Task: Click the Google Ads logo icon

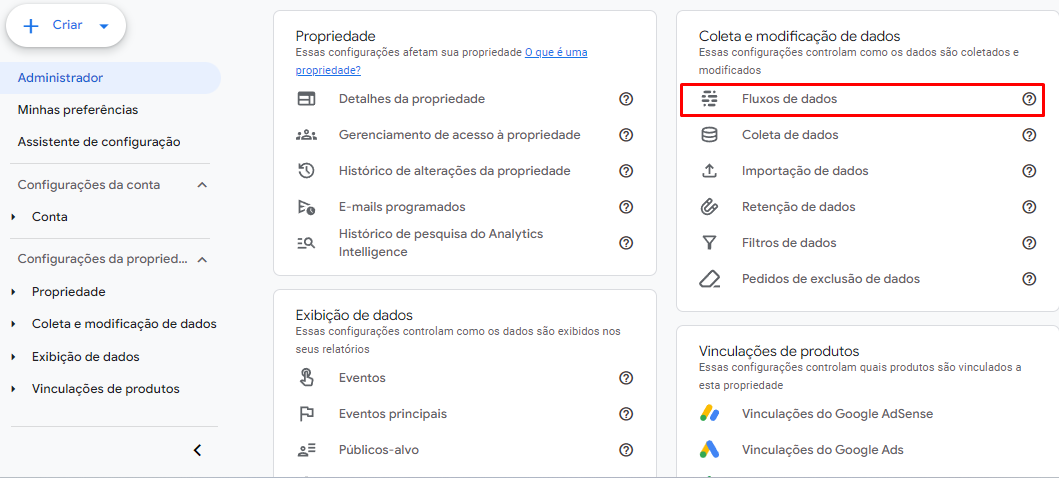Action: click(x=709, y=449)
